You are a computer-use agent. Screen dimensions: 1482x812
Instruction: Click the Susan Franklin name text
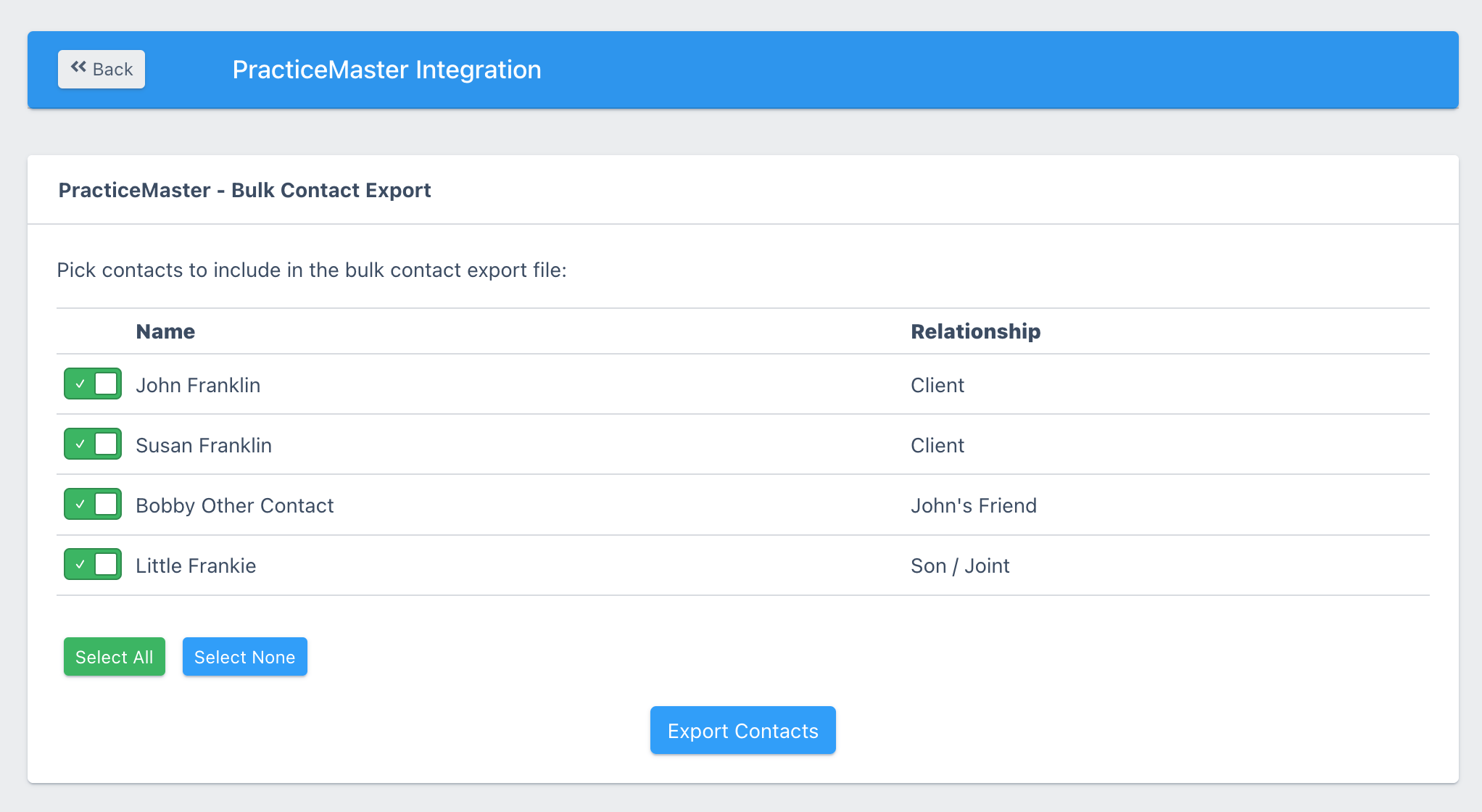204,445
